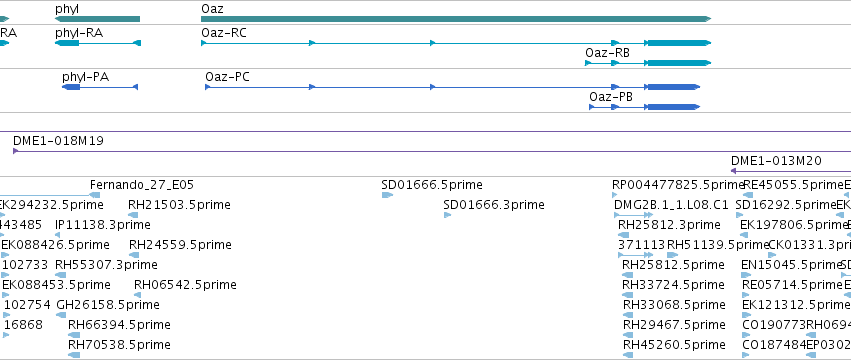Select the Oaz gene span bar
This screenshot has width=851, height=360.
456,19
